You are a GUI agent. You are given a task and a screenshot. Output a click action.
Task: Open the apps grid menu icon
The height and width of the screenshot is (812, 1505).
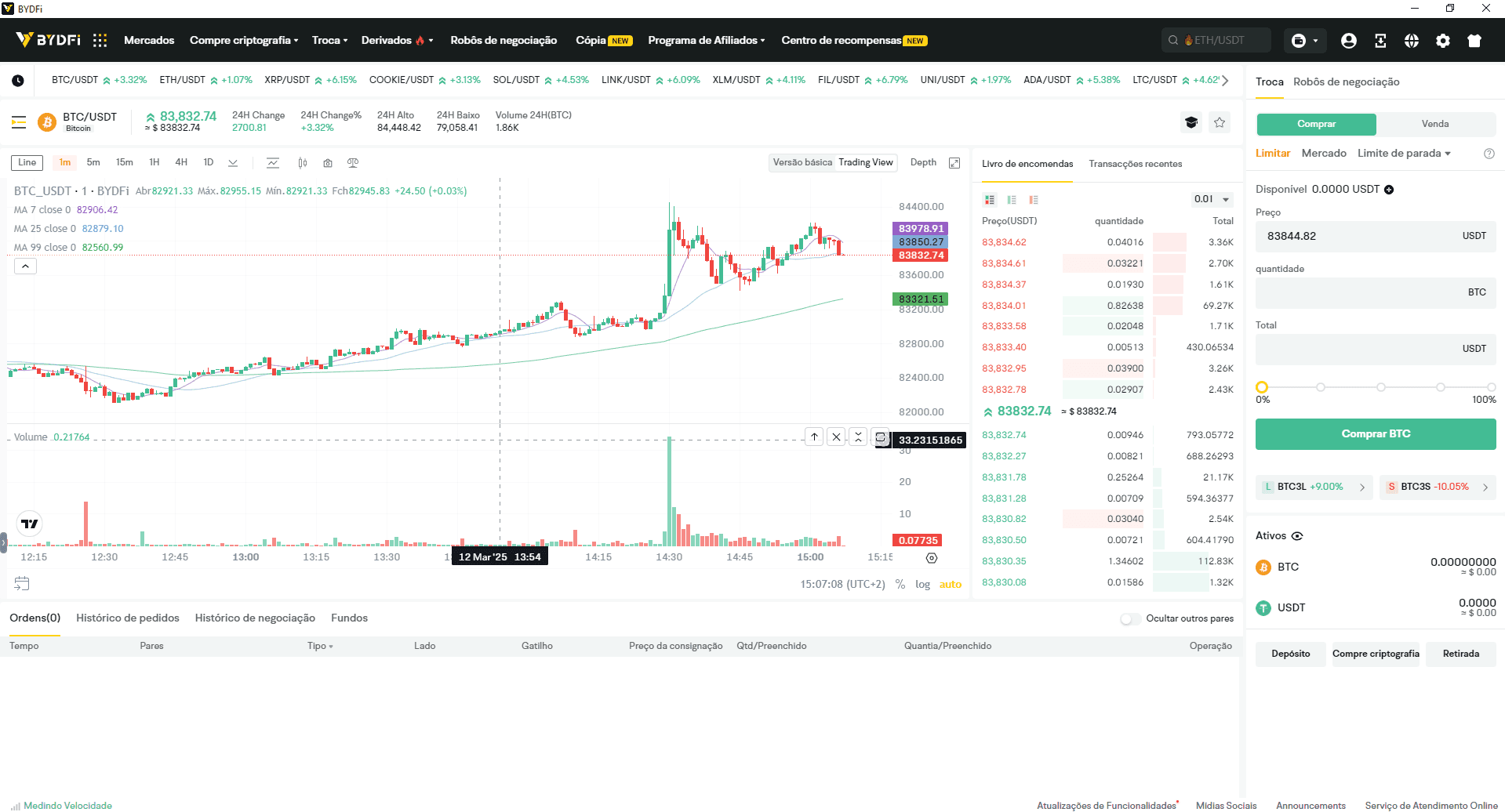pos(100,40)
